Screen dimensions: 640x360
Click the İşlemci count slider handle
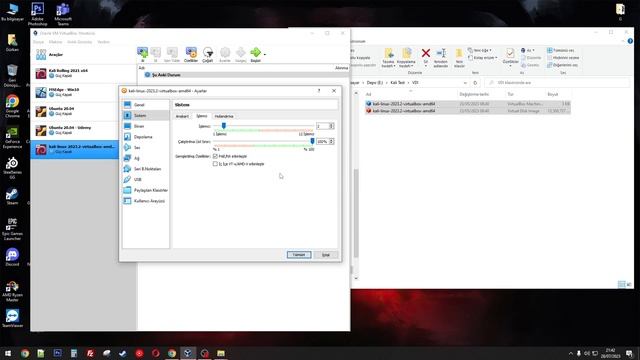[x=224, y=126]
